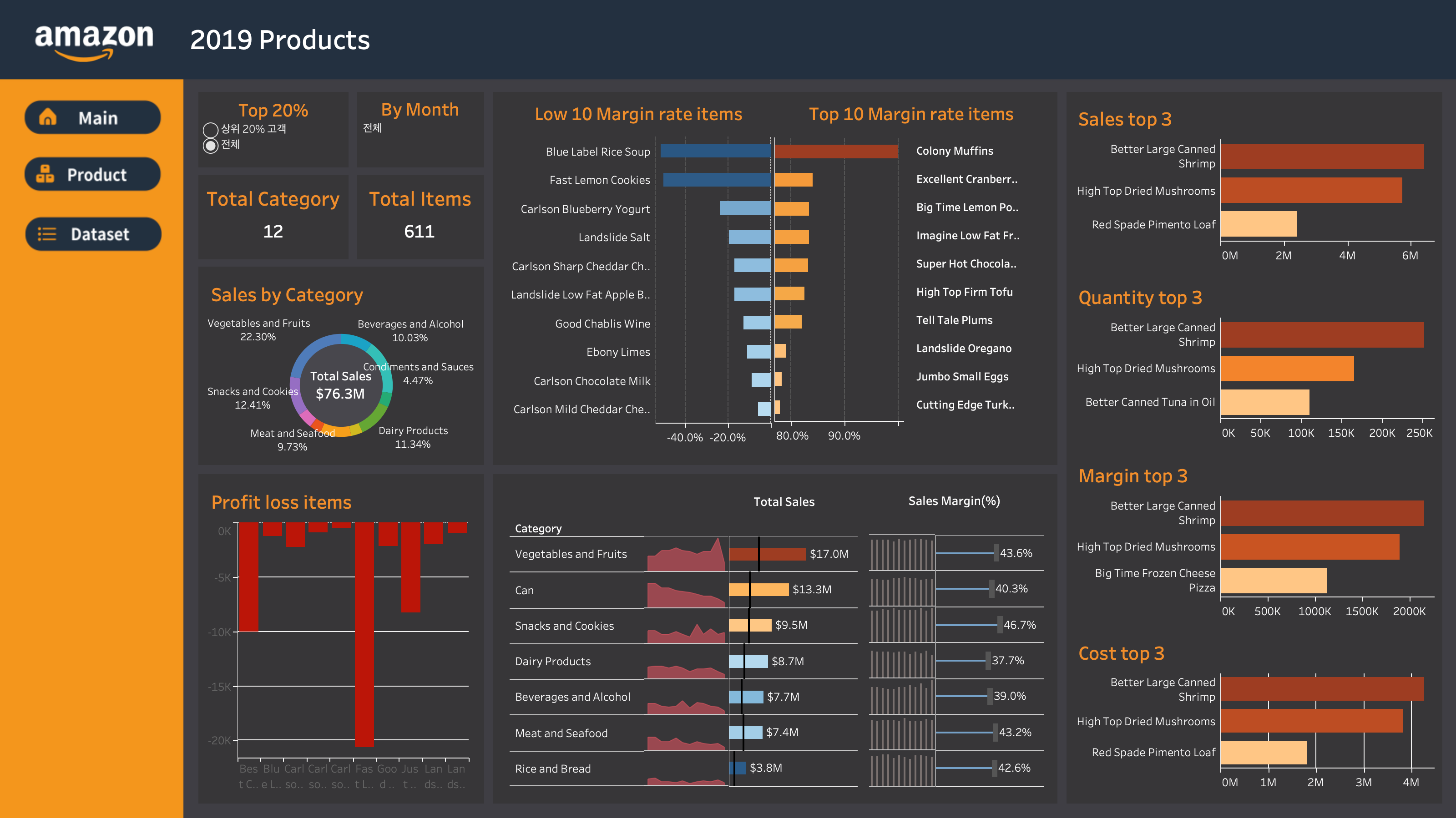Click the Total Sales donut center
1456x819 pixels.
tap(340, 385)
